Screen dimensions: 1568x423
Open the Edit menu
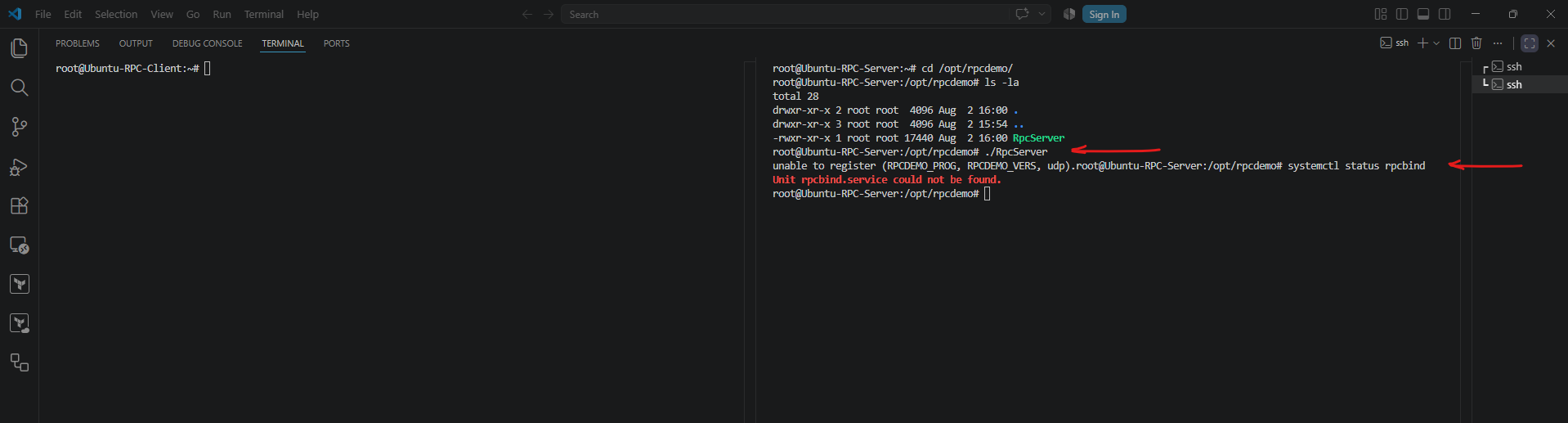(73, 14)
